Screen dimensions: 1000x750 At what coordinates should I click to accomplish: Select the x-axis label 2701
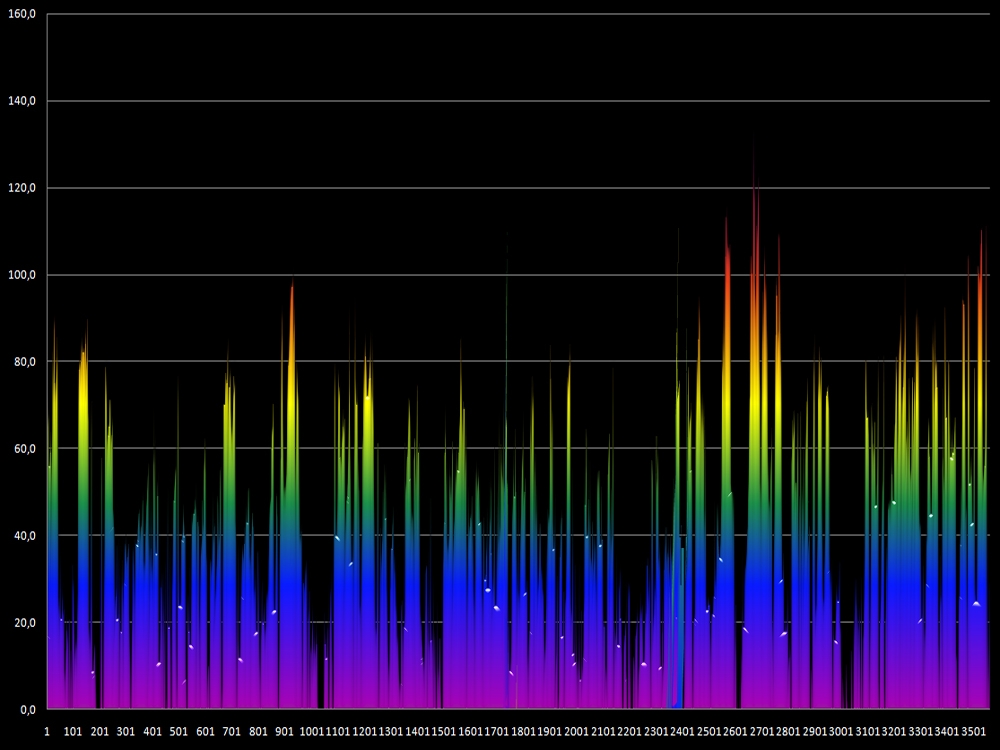coord(761,732)
